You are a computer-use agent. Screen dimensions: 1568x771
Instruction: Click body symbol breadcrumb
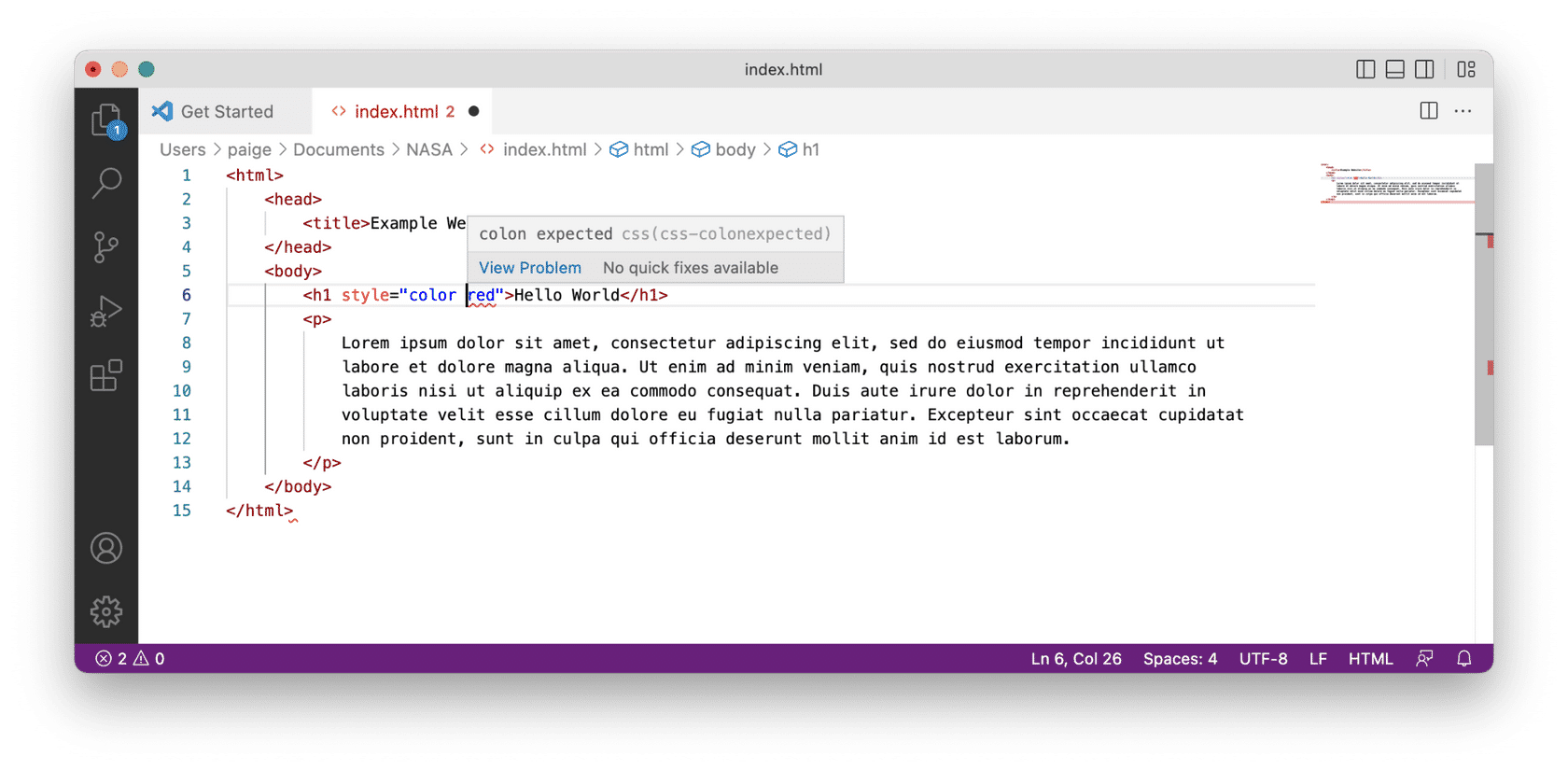pyautogui.click(x=724, y=149)
